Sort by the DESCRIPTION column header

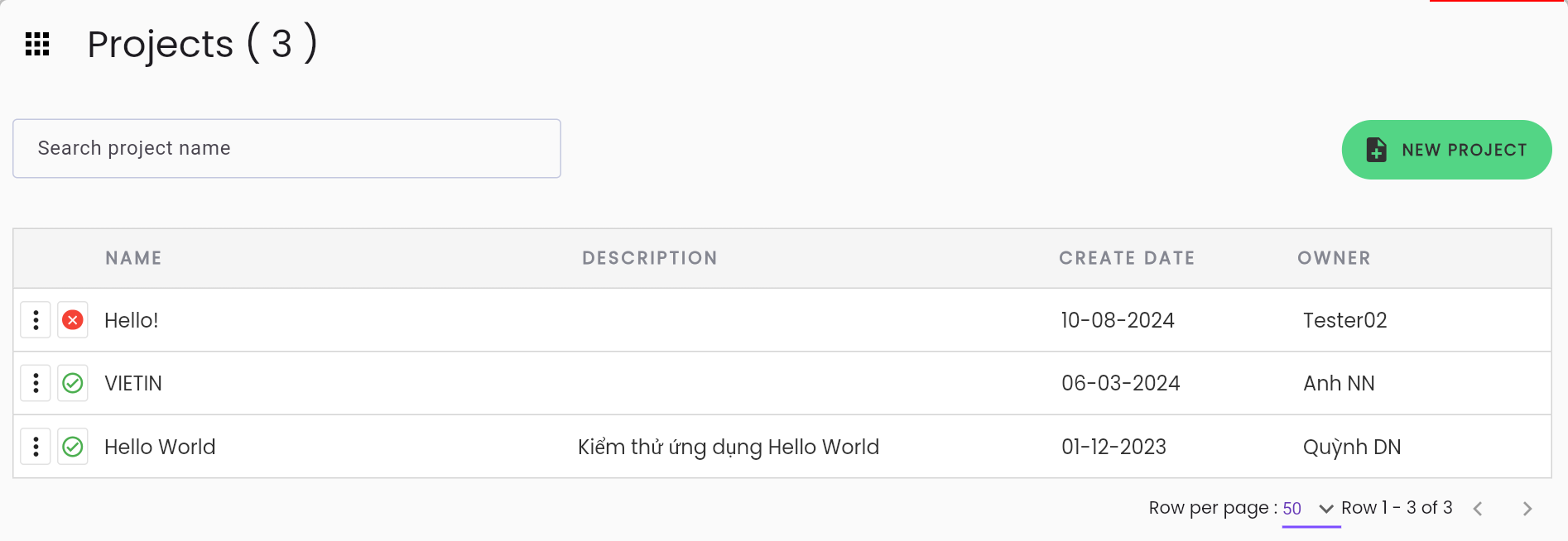[x=650, y=258]
